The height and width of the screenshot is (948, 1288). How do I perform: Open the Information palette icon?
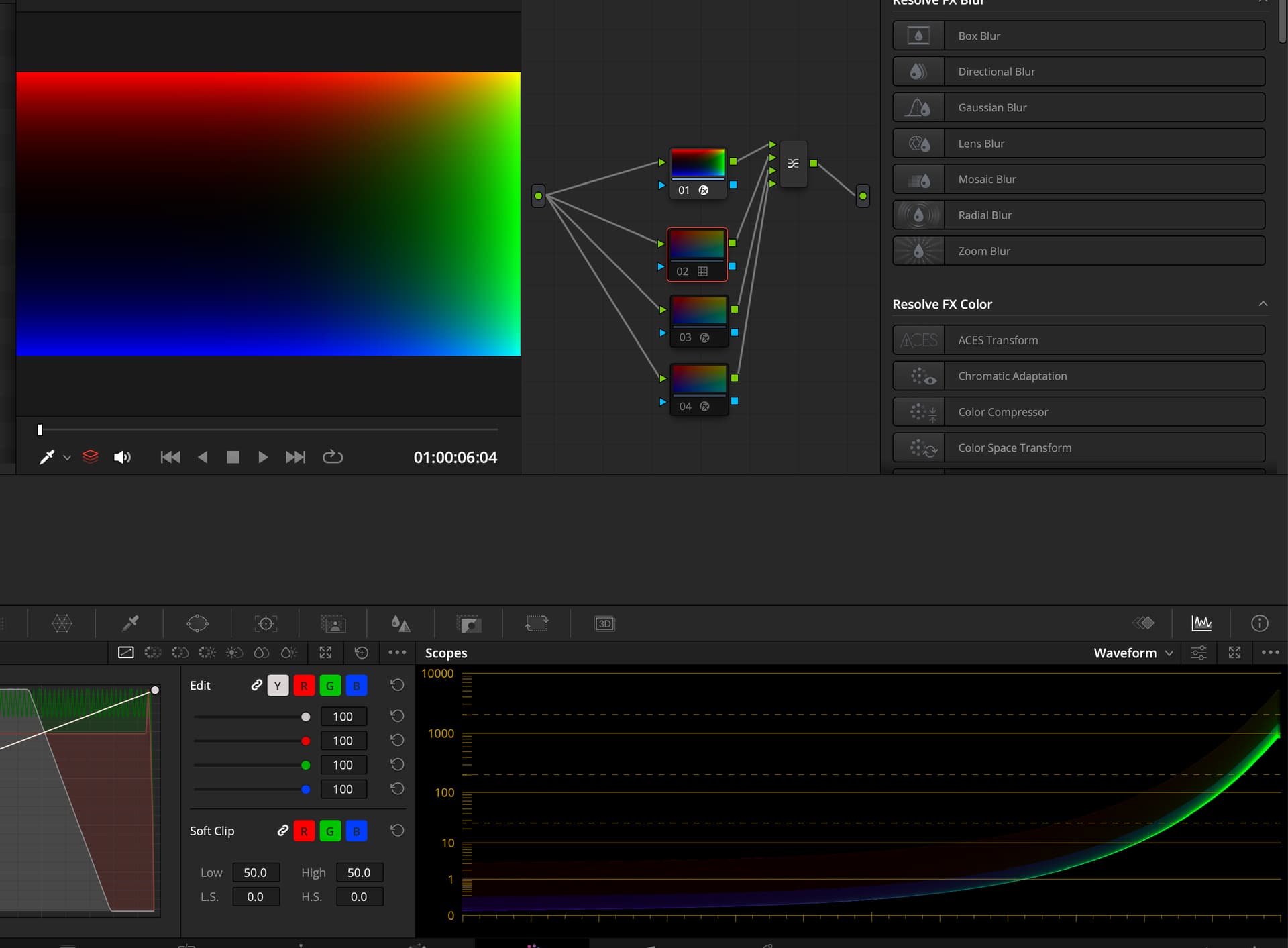click(x=1259, y=623)
